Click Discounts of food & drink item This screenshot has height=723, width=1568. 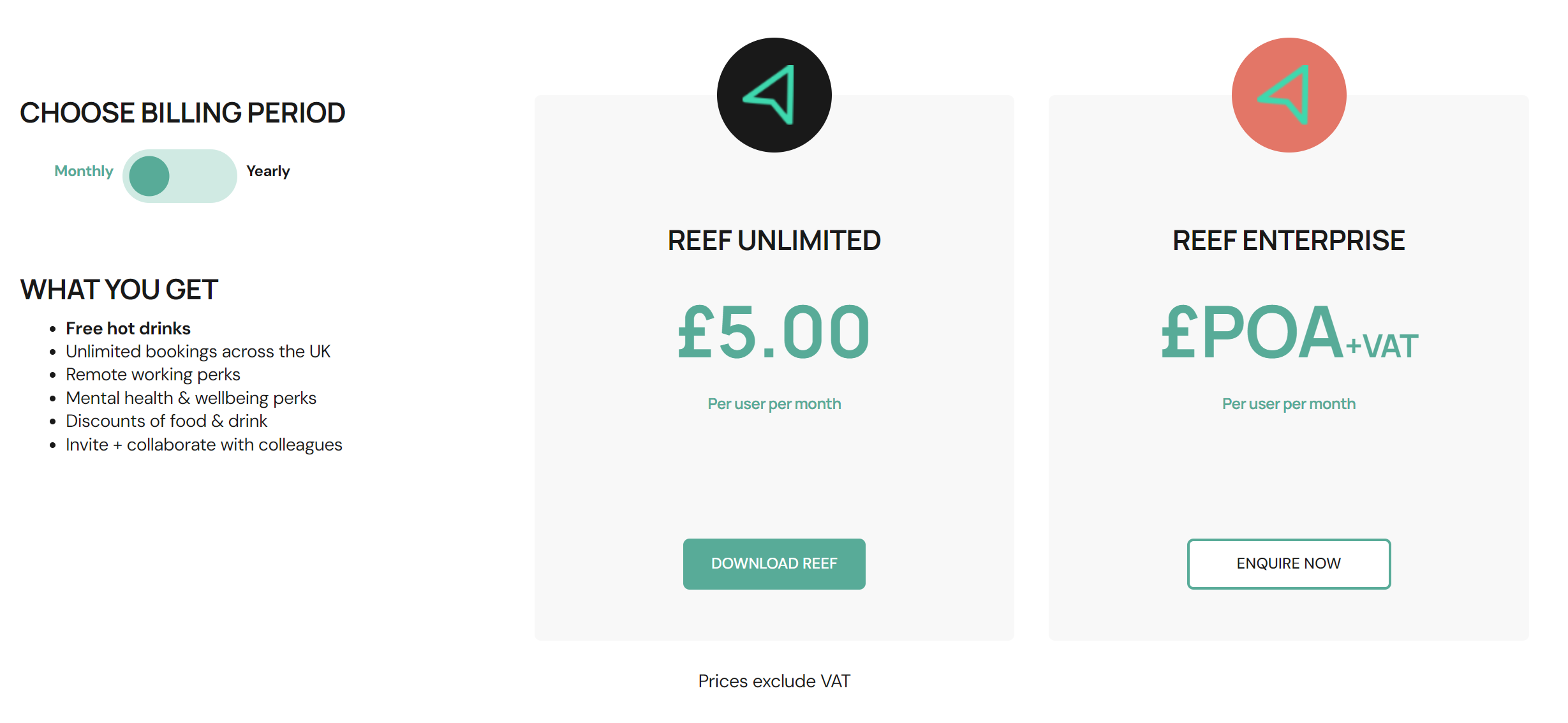(x=166, y=421)
